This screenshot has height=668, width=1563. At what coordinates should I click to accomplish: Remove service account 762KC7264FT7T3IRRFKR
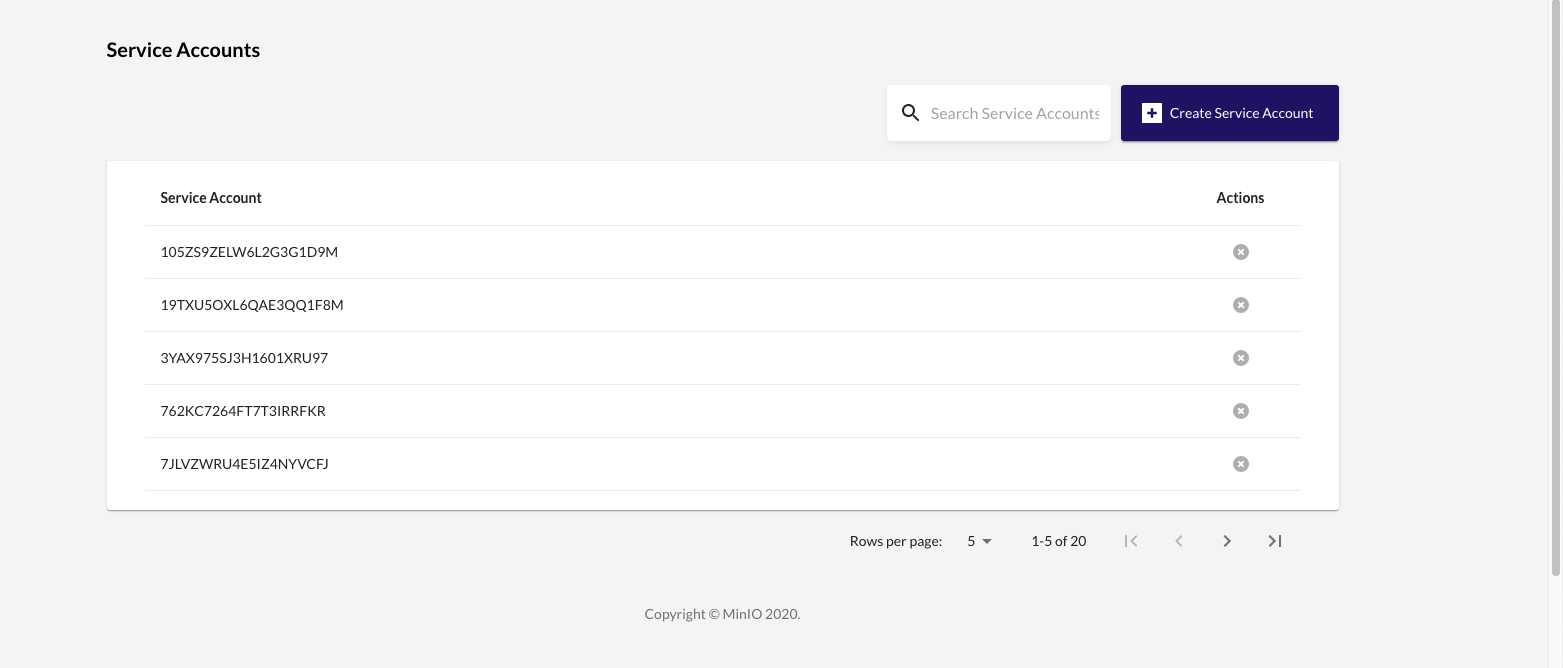click(1240, 411)
